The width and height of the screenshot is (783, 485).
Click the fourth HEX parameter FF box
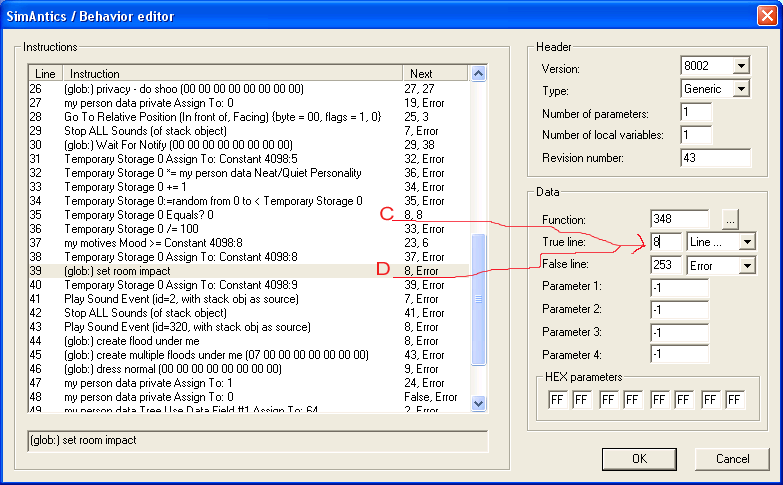click(x=633, y=400)
